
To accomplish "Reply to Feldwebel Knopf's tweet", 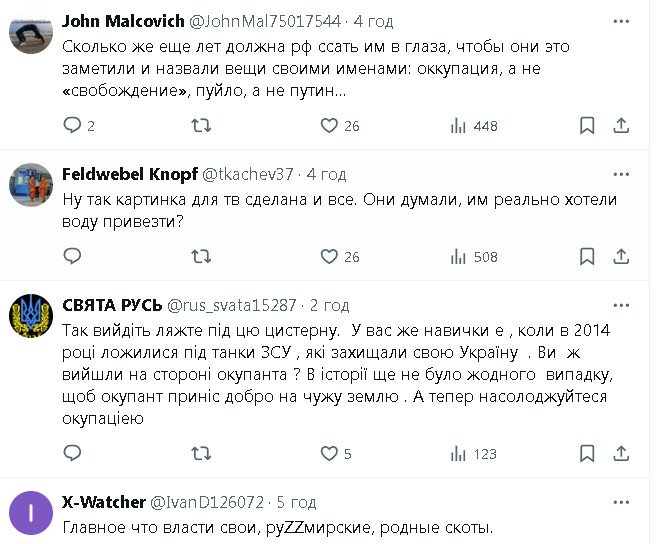I will click(x=72, y=257).
